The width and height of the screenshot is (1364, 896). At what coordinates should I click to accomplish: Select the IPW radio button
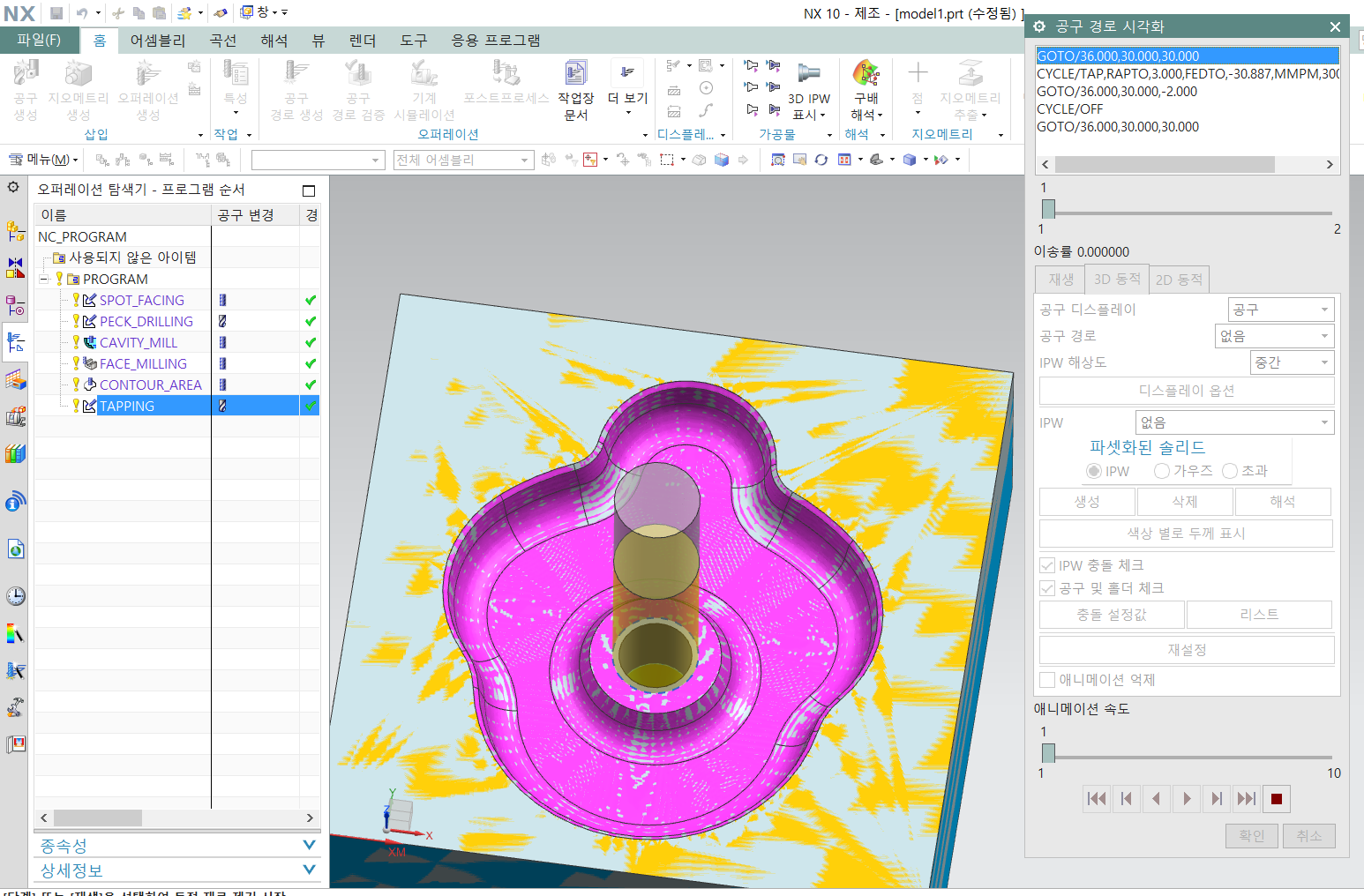click(1094, 471)
